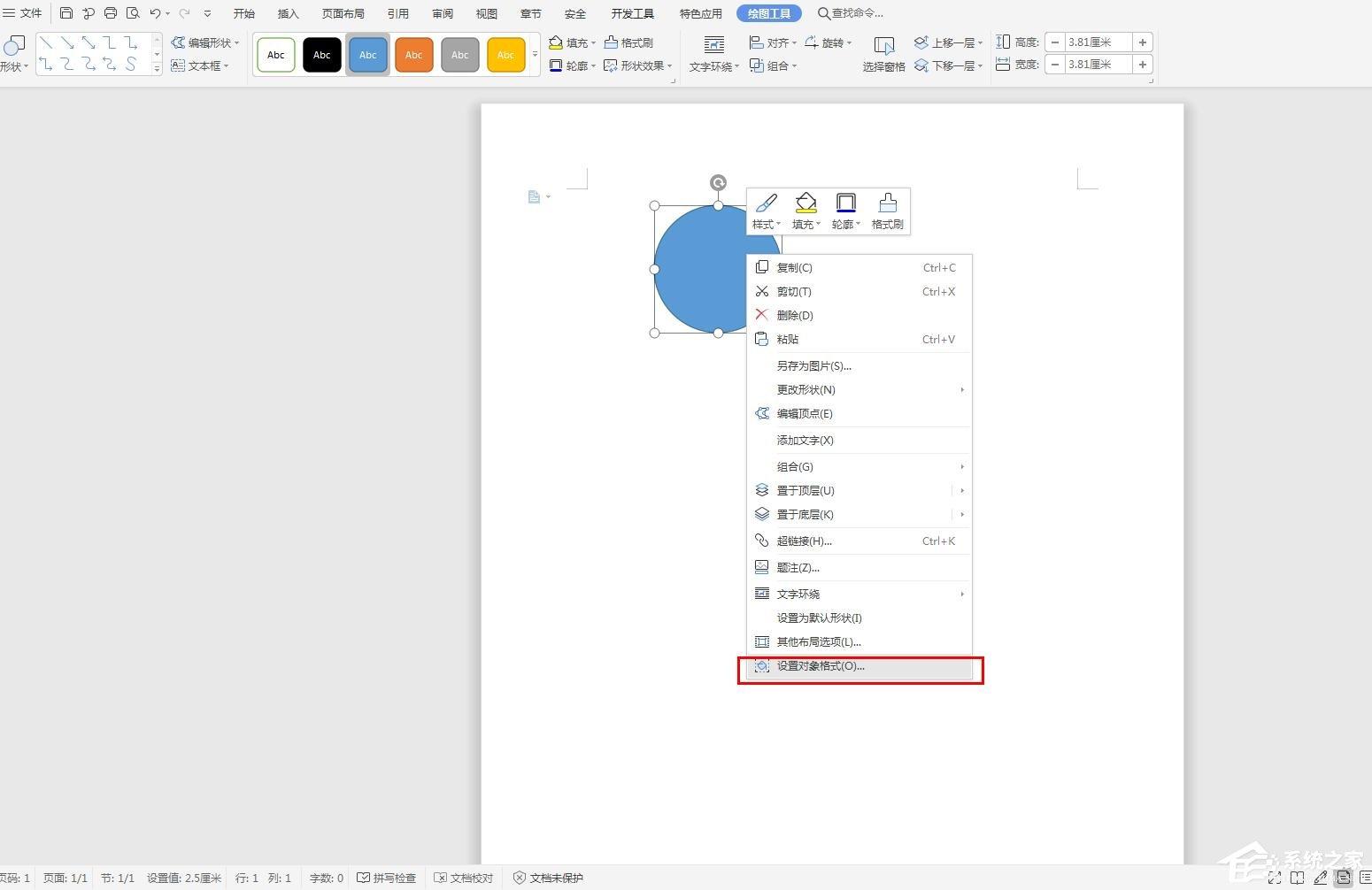This screenshot has width=1372, height=890.
Task: Select the blue Abc shape style swatch
Action: 368,54
